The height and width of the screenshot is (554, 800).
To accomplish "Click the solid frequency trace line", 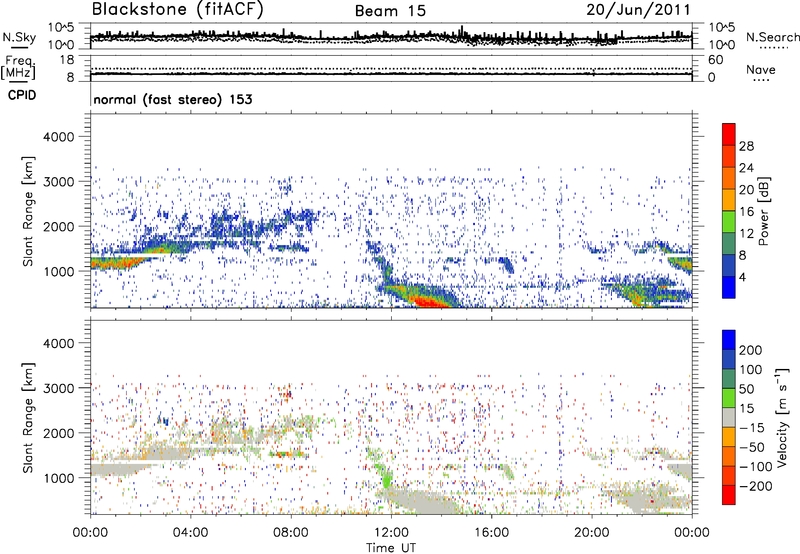I will 391,74.
